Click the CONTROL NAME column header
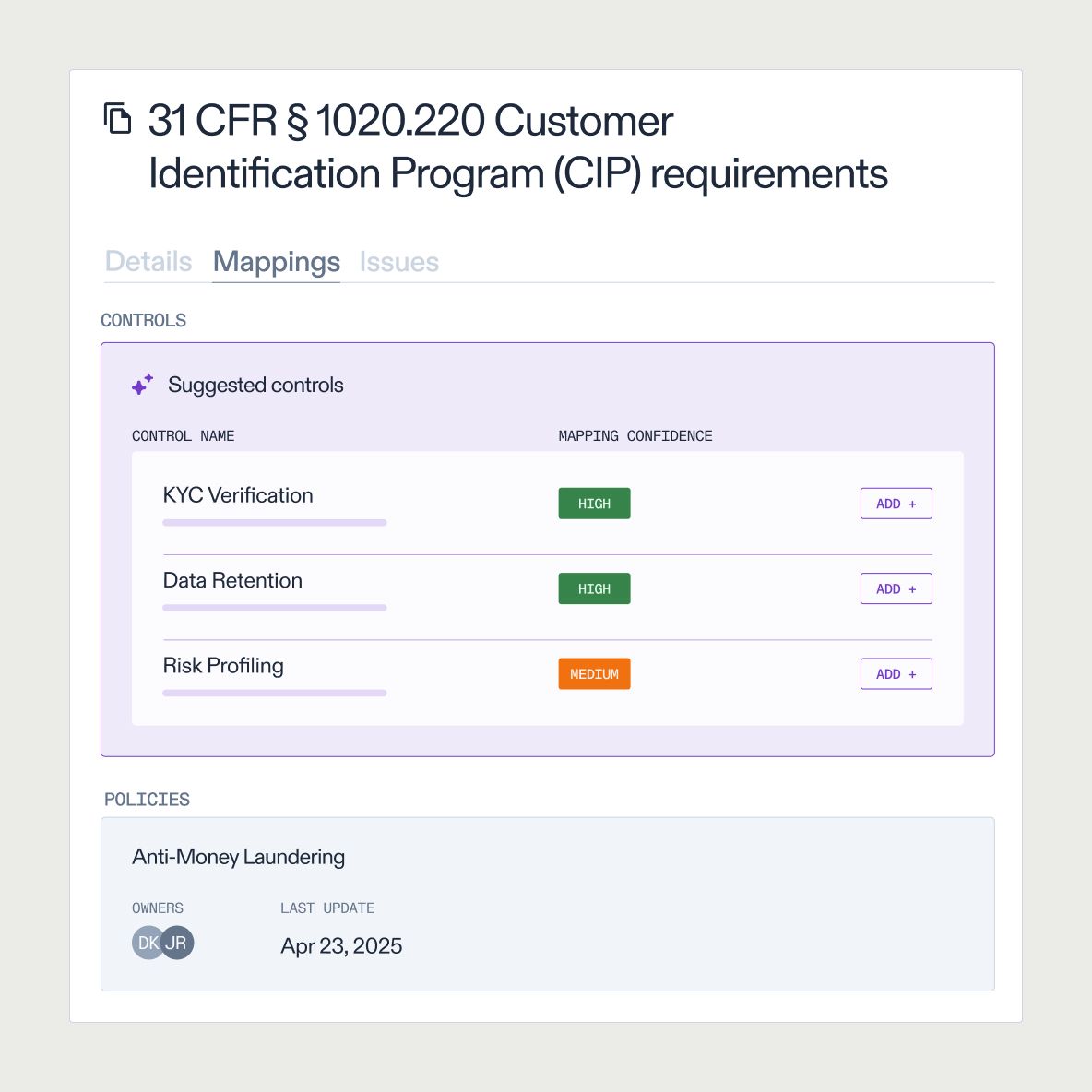The image size is (1092, 1092). coord(183,435)
